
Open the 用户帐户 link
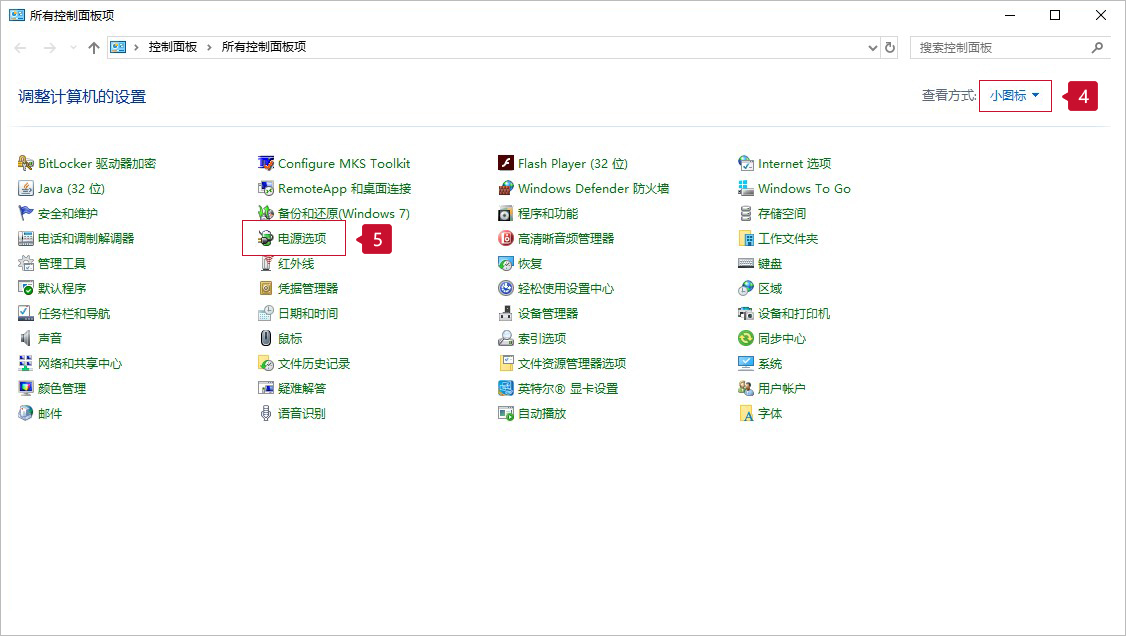click(781, 389)
